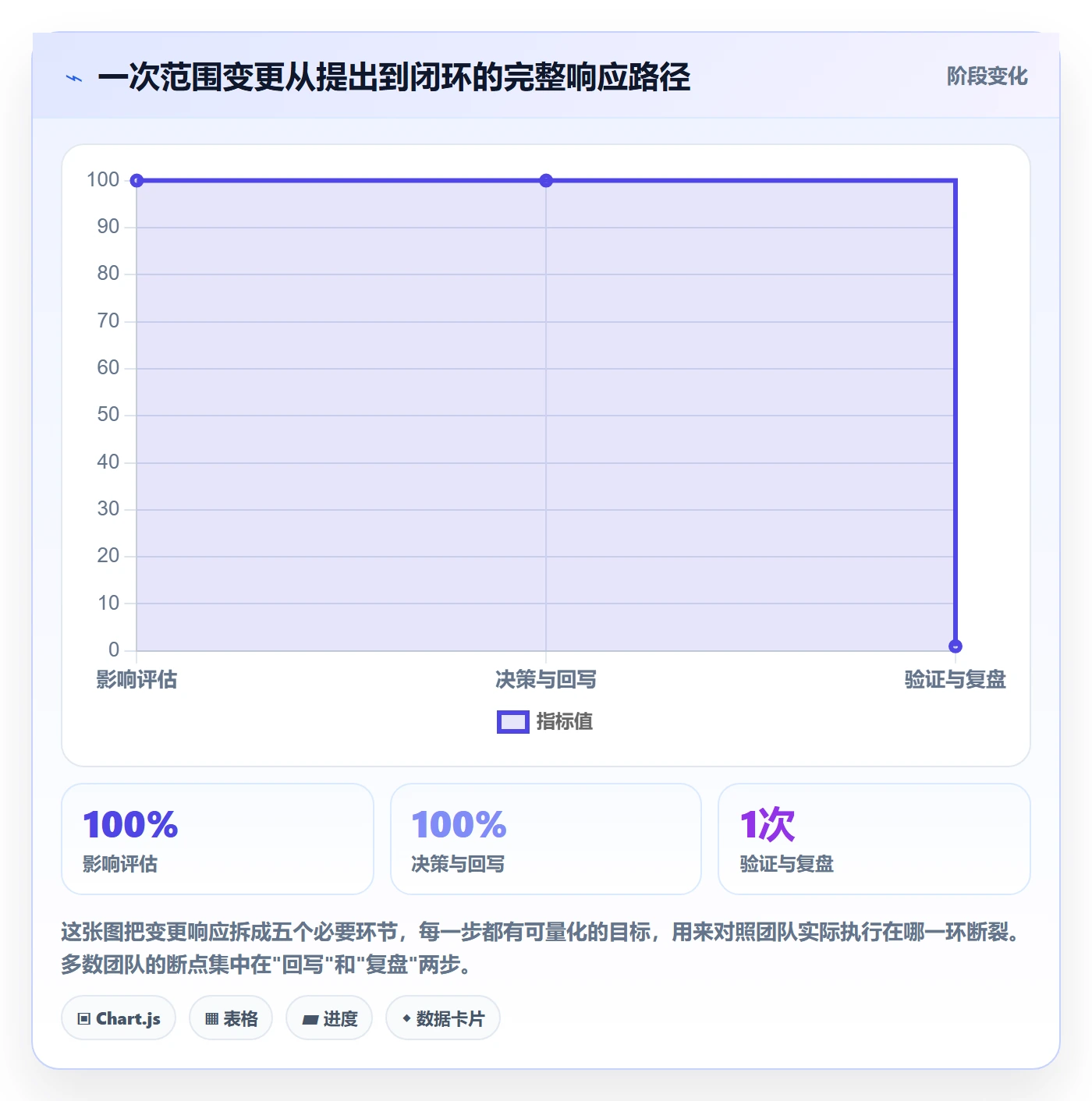Click the y-axis tick label 50
The height and width of the screenshot is (1101, 1092).
click(x=108, y=415)
